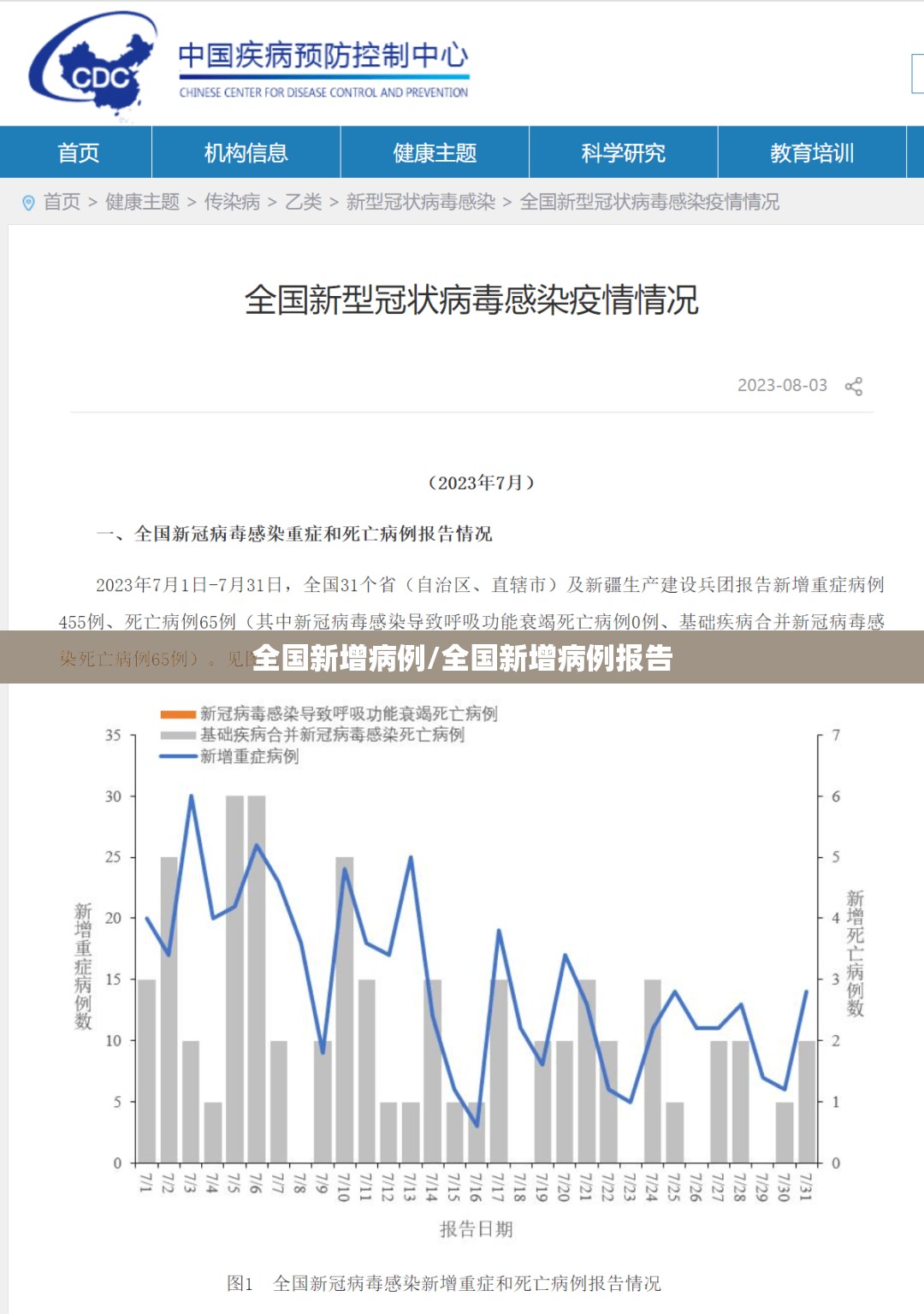Click the location pin breadcrumb icon

pos(28,203)
